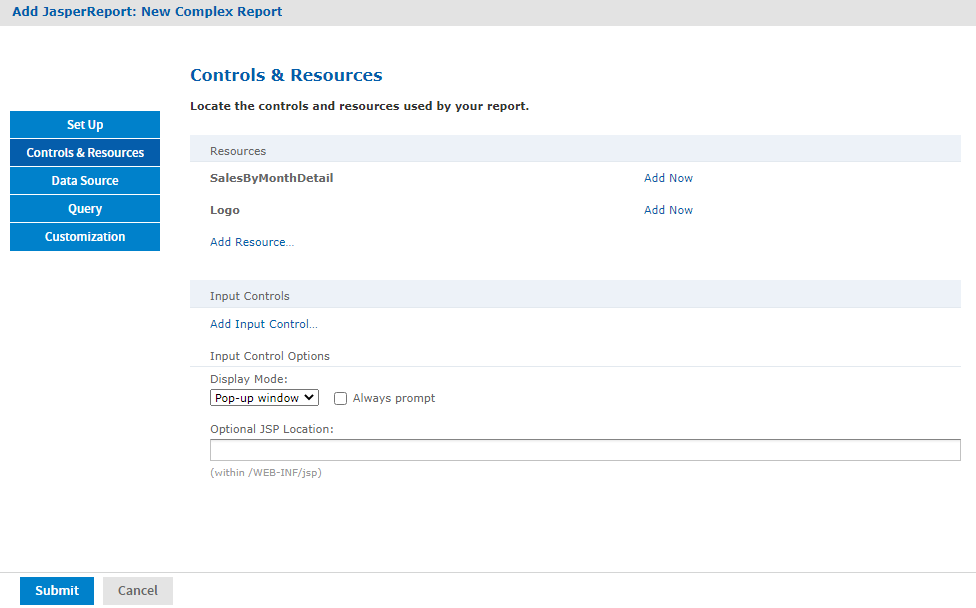Enable the Always prompt checkbox

click(x=340, y=398)
